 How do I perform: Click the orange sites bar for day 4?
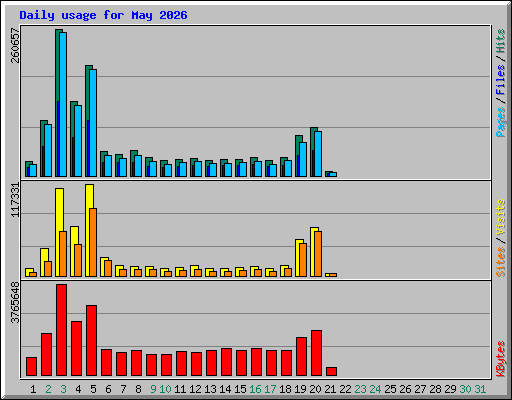click(78, 260)
